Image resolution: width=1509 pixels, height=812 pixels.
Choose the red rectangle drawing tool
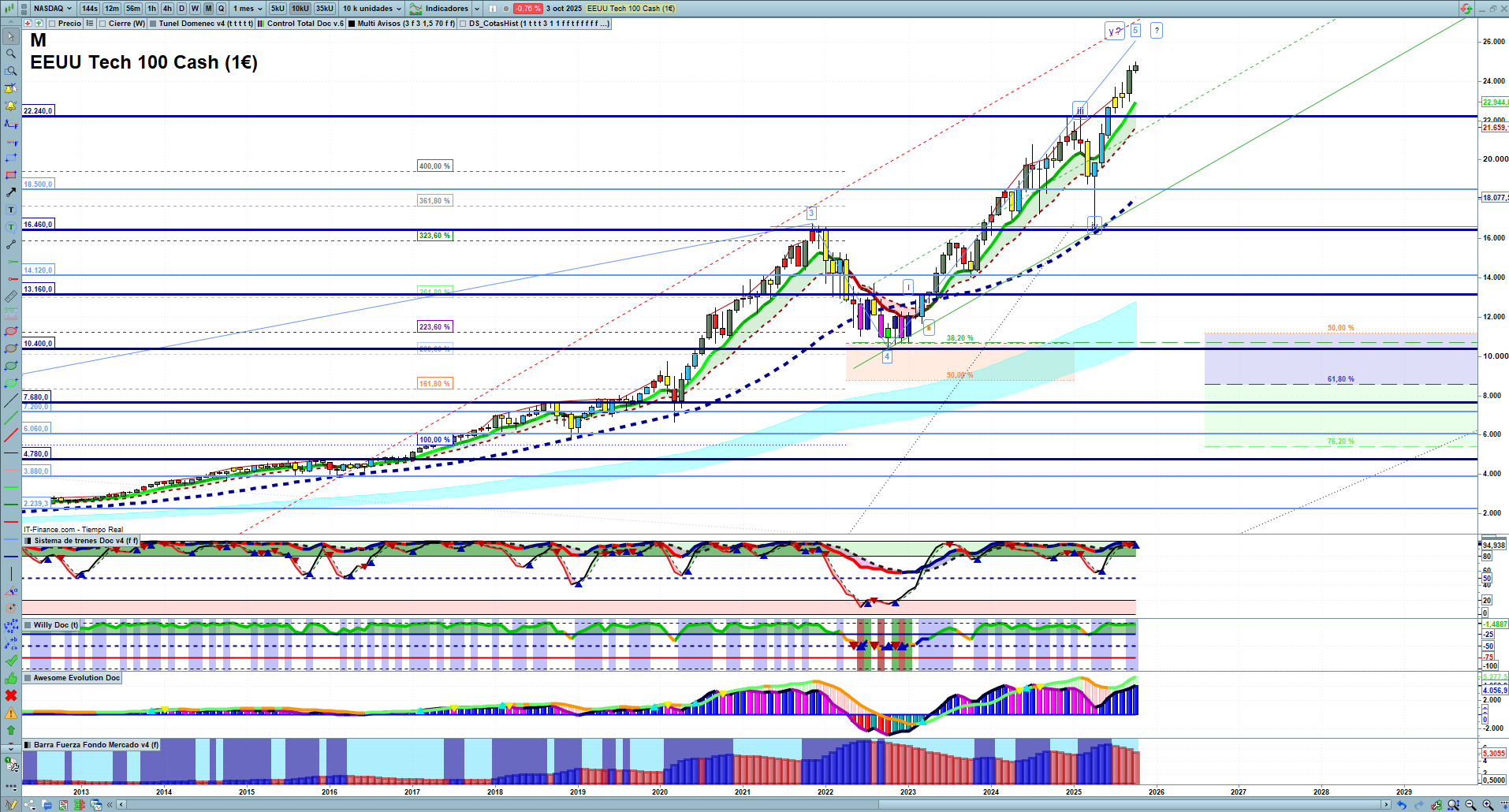(x=11, y=175)
